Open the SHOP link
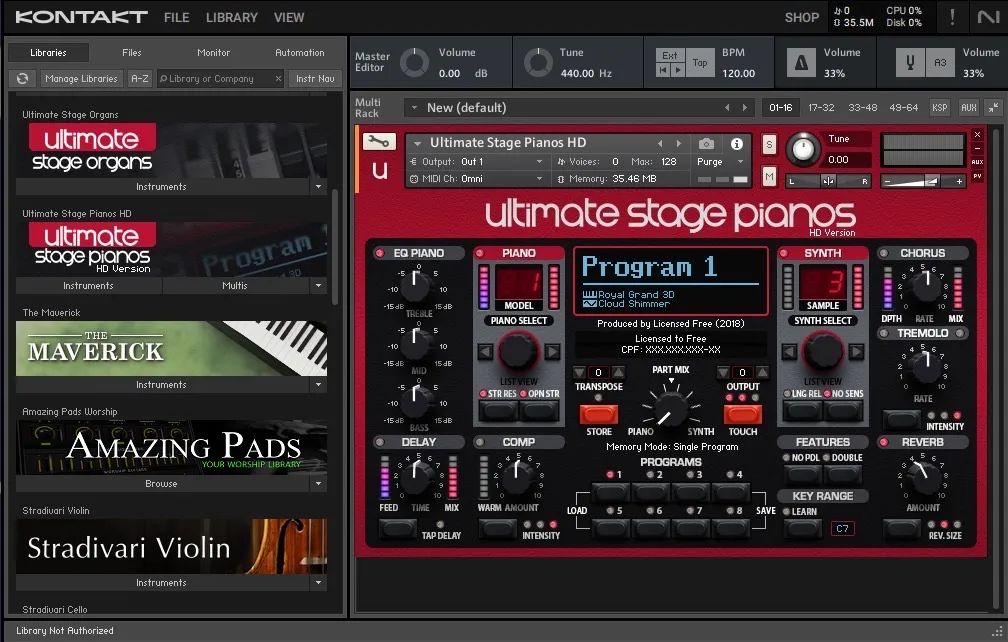Image resolution: width=1008 pixels, height=642 pixels. point(802,17)
